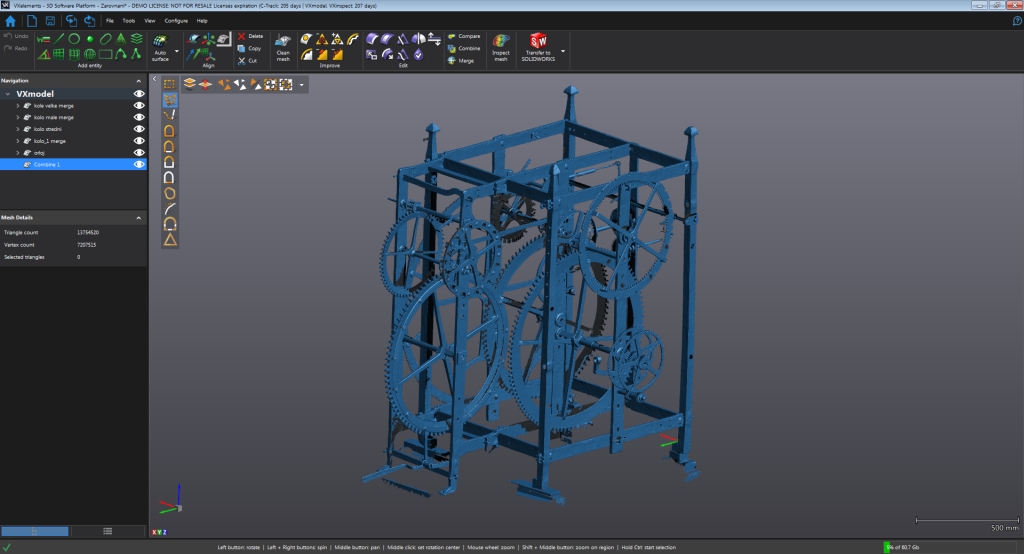Expand the kolo male merge tree node
Image resolution: width=1024 pixels, height=554 pixels.
(18, 117)
